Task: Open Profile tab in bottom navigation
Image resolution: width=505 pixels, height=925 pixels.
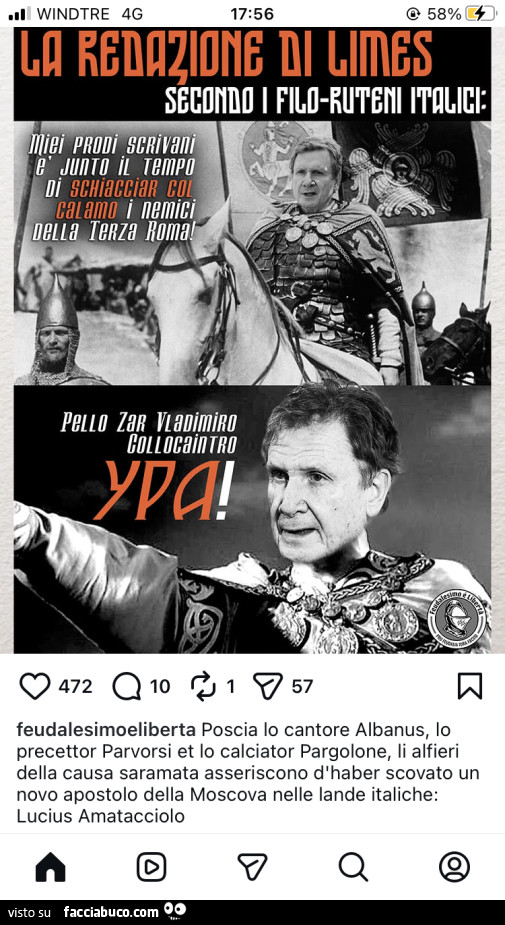Action: [x=454, y=867]
